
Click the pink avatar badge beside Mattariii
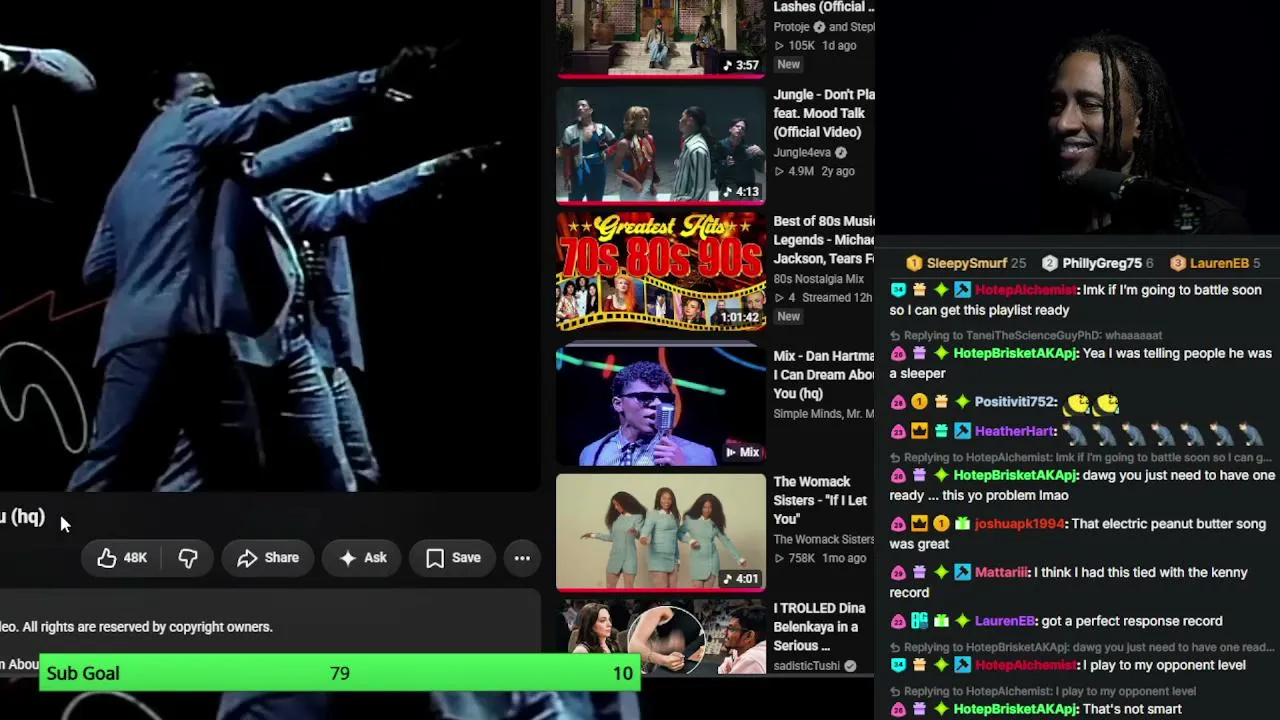(898, 573)
